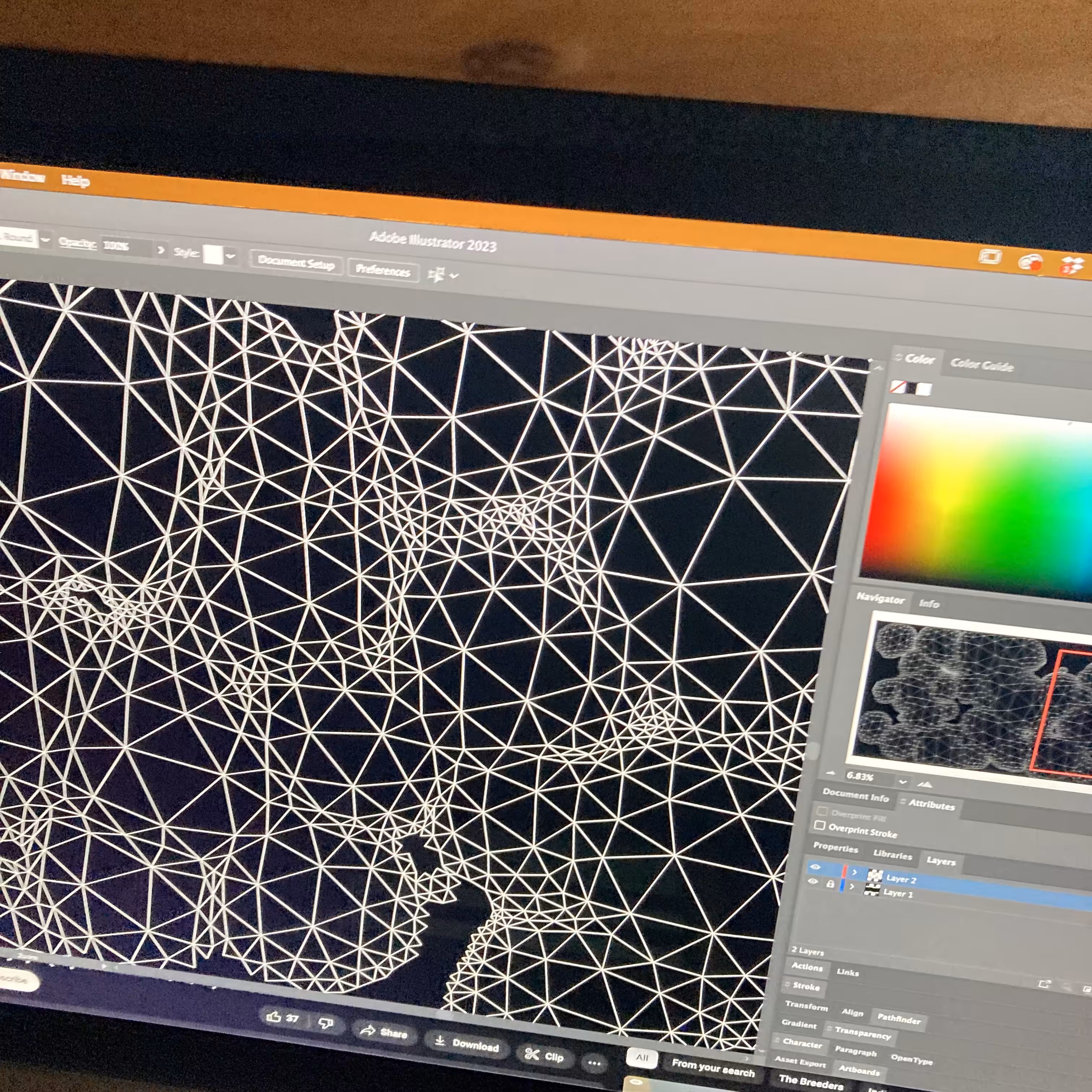This screenshot has width=1092, height=1092.
Task: Open the align options dropdown arrow
Action: click(454, 276)
